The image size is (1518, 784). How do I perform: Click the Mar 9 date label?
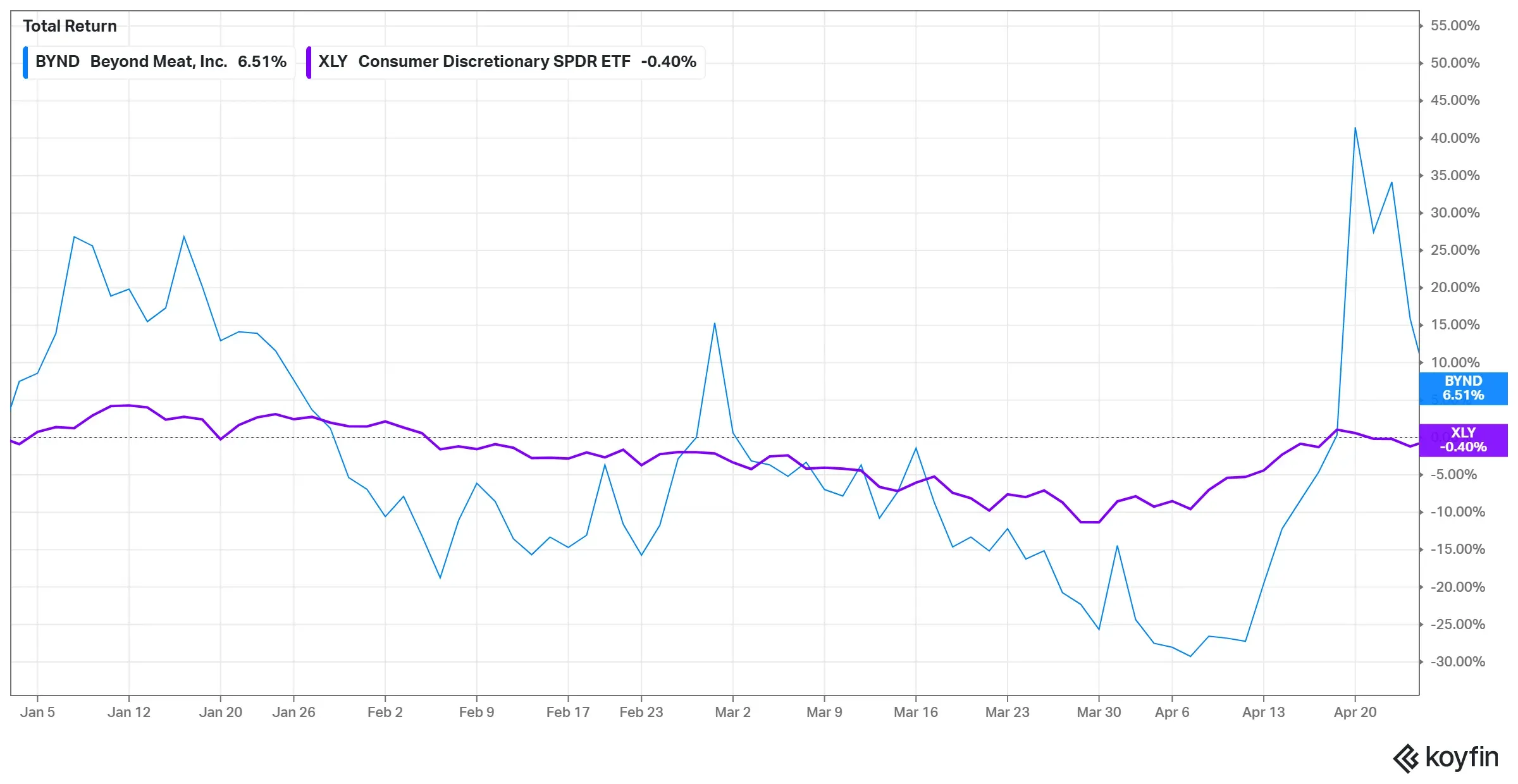pyautogui.click(x=824, y=712)
